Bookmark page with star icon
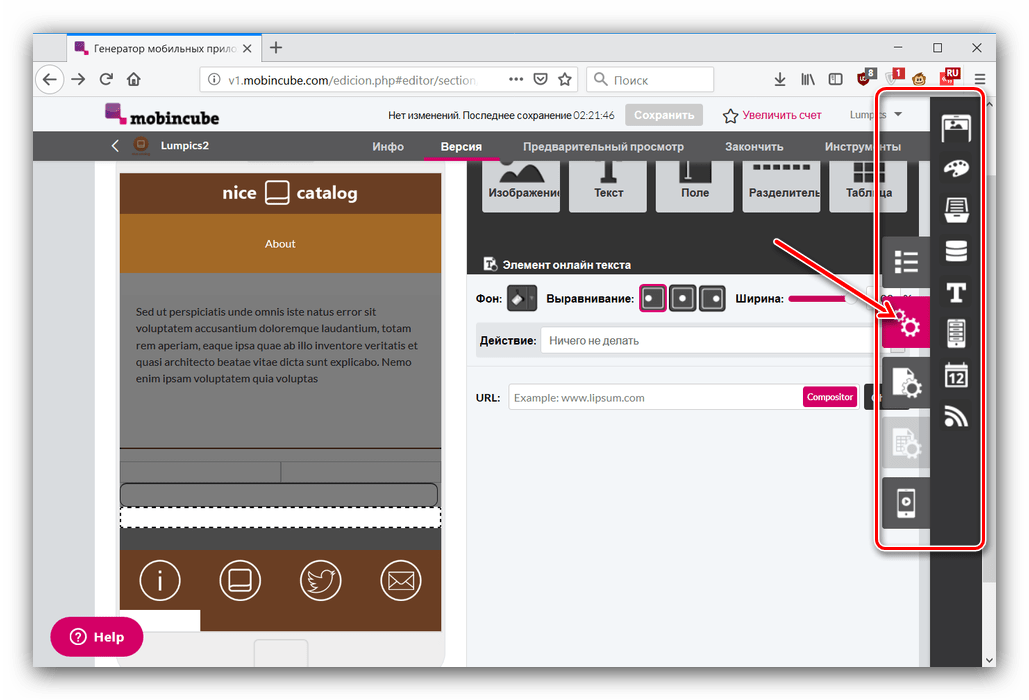This screenshot has height=700, width=1029. tap(564, 79)
